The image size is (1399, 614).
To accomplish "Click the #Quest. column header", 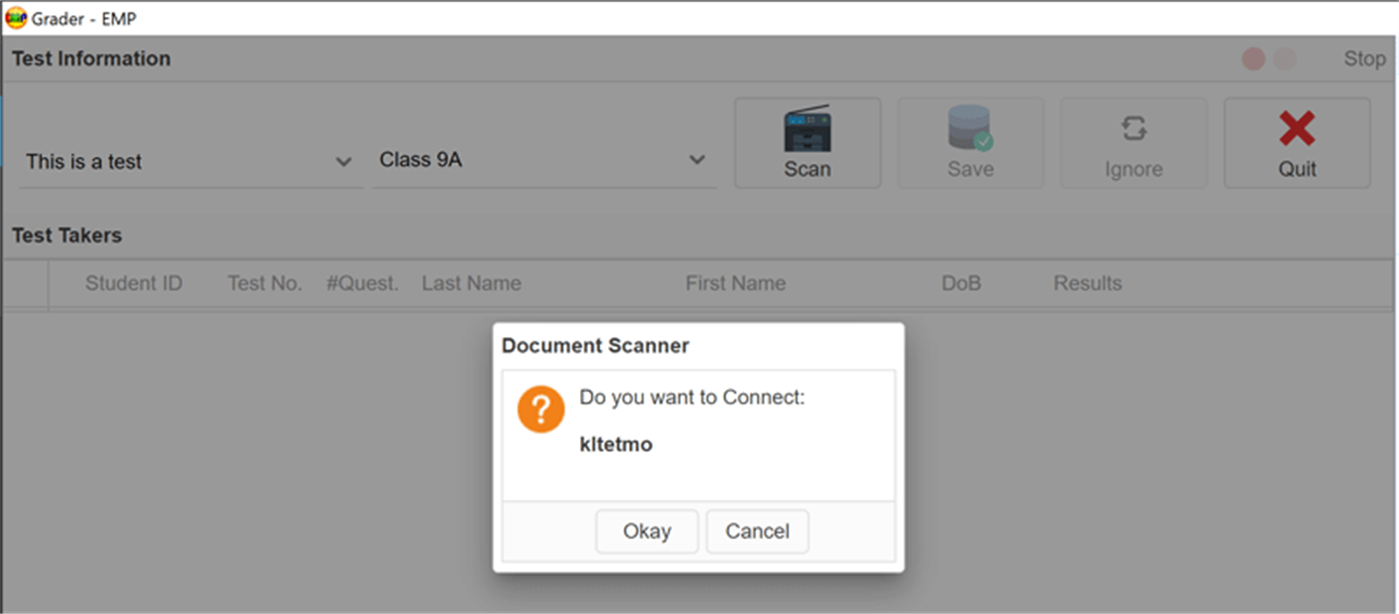I will [x=362, y=283].
